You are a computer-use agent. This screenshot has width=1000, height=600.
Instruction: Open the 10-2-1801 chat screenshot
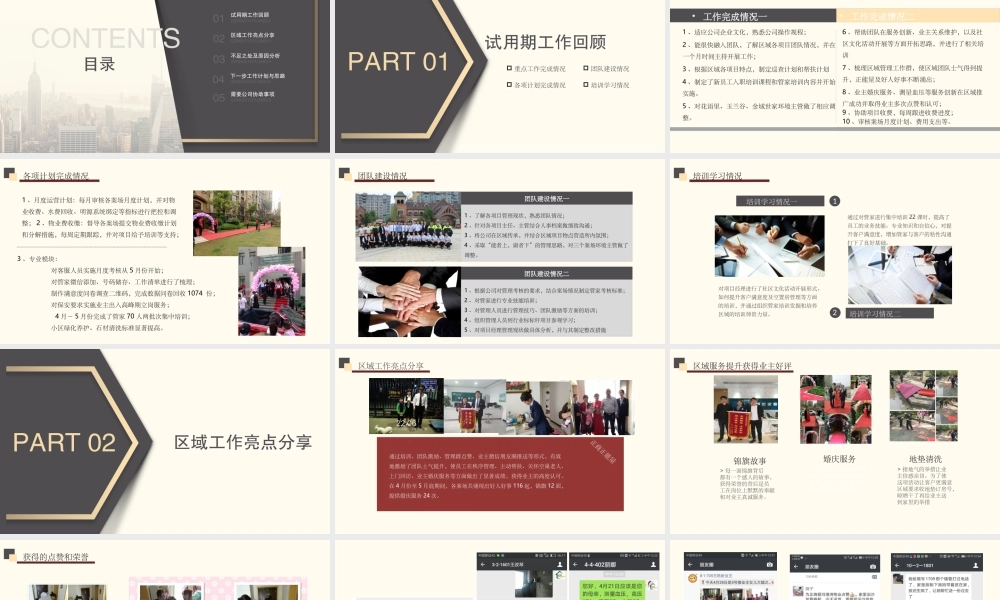tap(937, 576)
